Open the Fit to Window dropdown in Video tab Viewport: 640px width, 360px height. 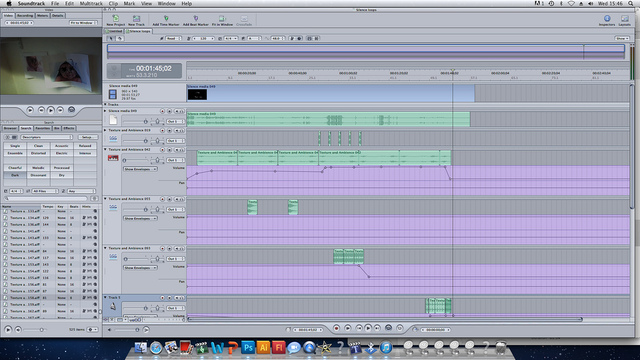click(x=83, y=23)
